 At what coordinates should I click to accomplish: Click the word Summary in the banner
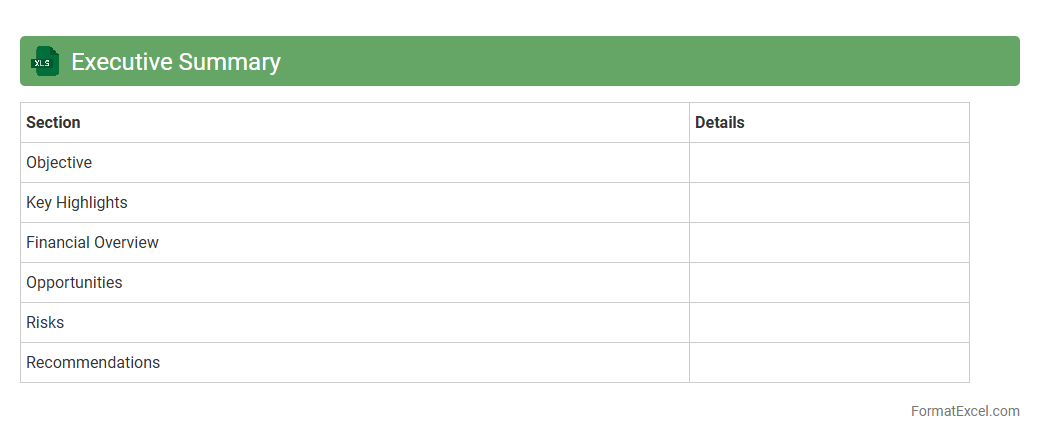point(229,62)
